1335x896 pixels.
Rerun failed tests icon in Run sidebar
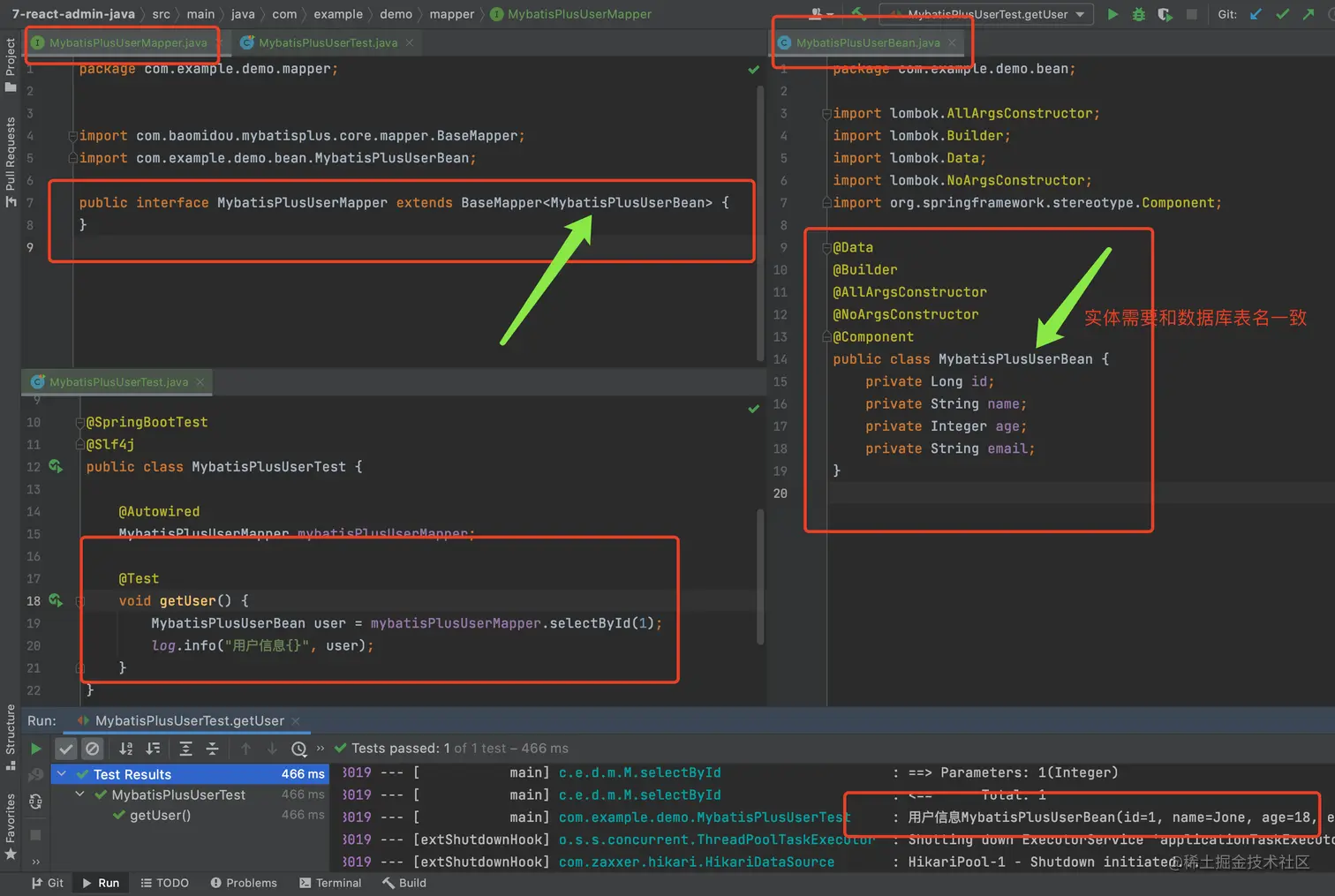point(35,774)
